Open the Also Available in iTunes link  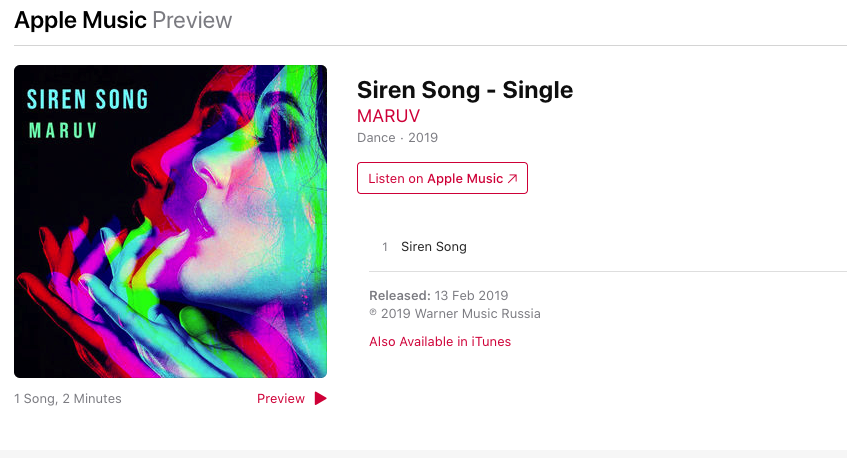439,342
